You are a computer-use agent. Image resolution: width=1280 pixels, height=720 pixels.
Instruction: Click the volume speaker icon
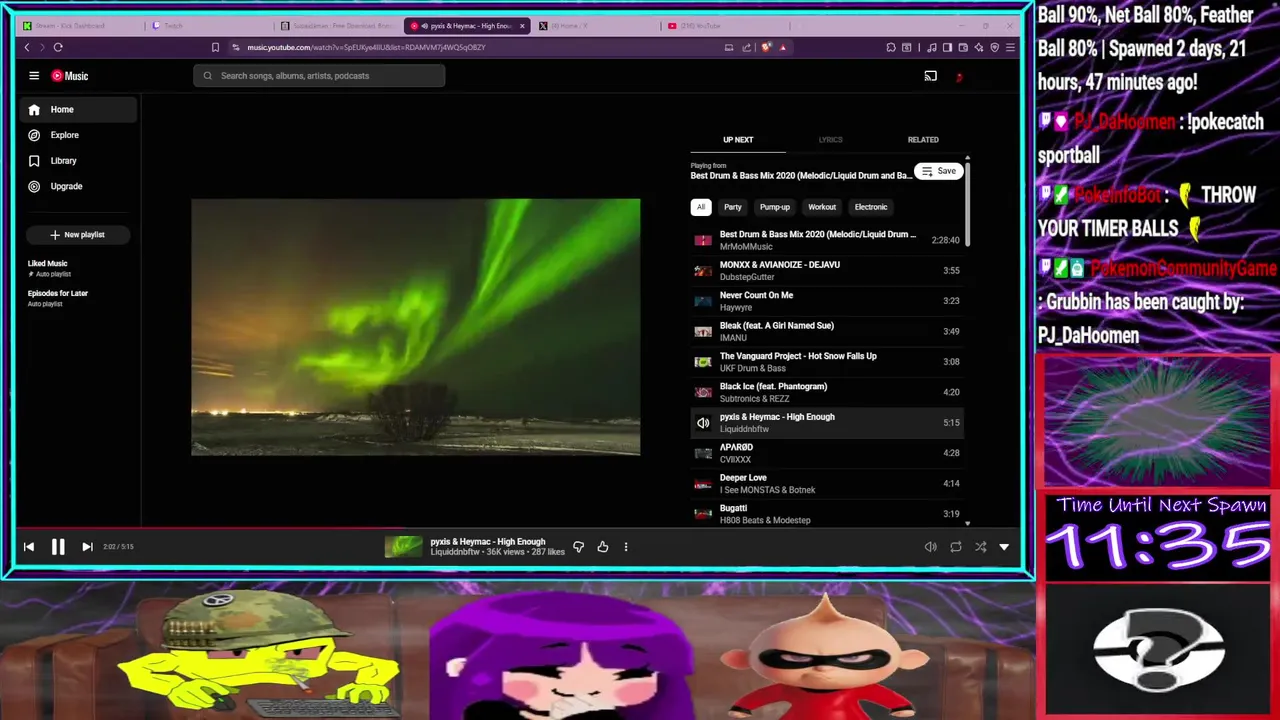tap(930, 547)
